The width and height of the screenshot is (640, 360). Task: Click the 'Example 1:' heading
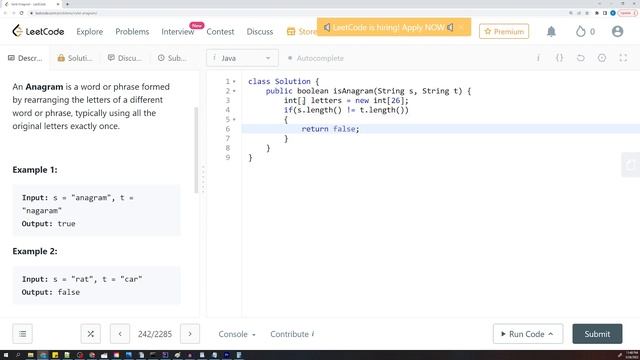tap(35, 170)
